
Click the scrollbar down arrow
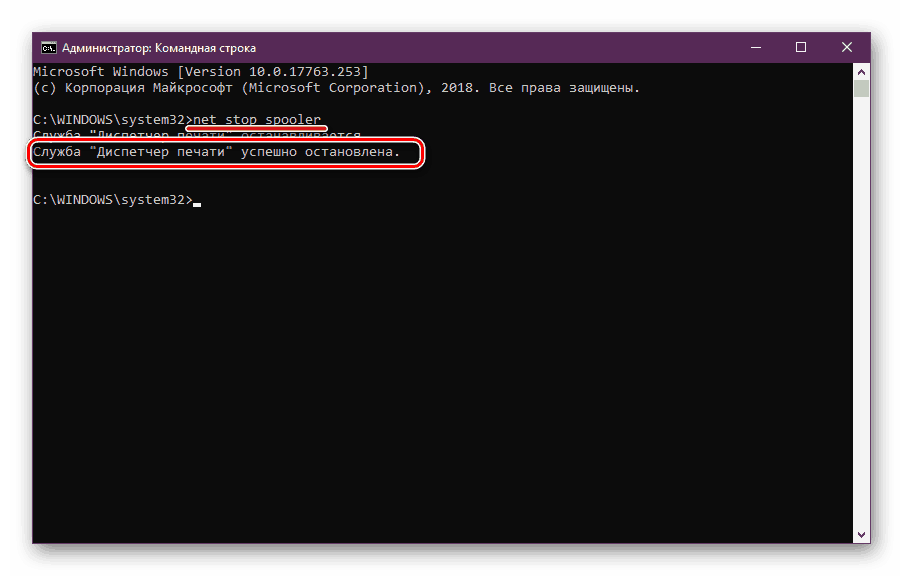pos(861,534)
